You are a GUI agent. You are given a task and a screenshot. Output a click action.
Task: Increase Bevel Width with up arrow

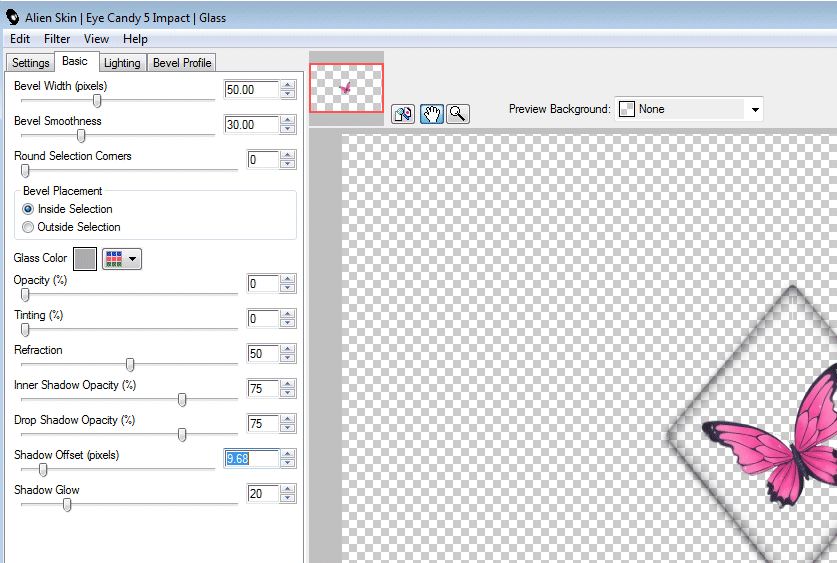tap(288, 85)
